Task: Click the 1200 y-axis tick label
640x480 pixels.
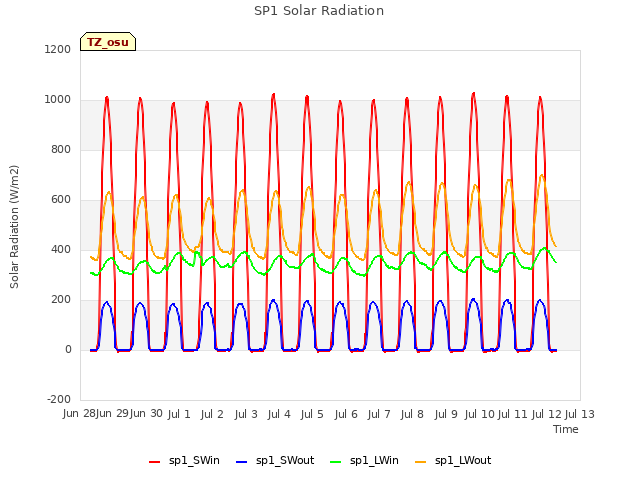Action: tap(58, 49)
